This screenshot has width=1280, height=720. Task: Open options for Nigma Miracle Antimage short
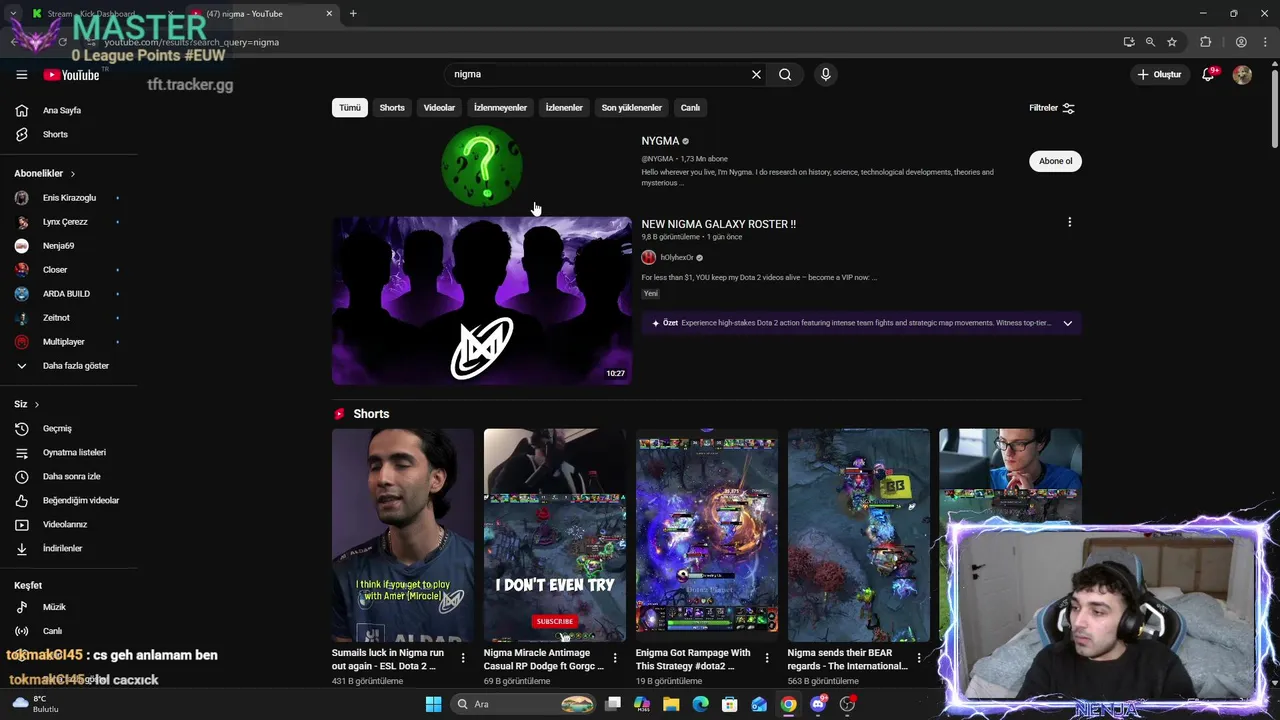click(x=615, y=658)
